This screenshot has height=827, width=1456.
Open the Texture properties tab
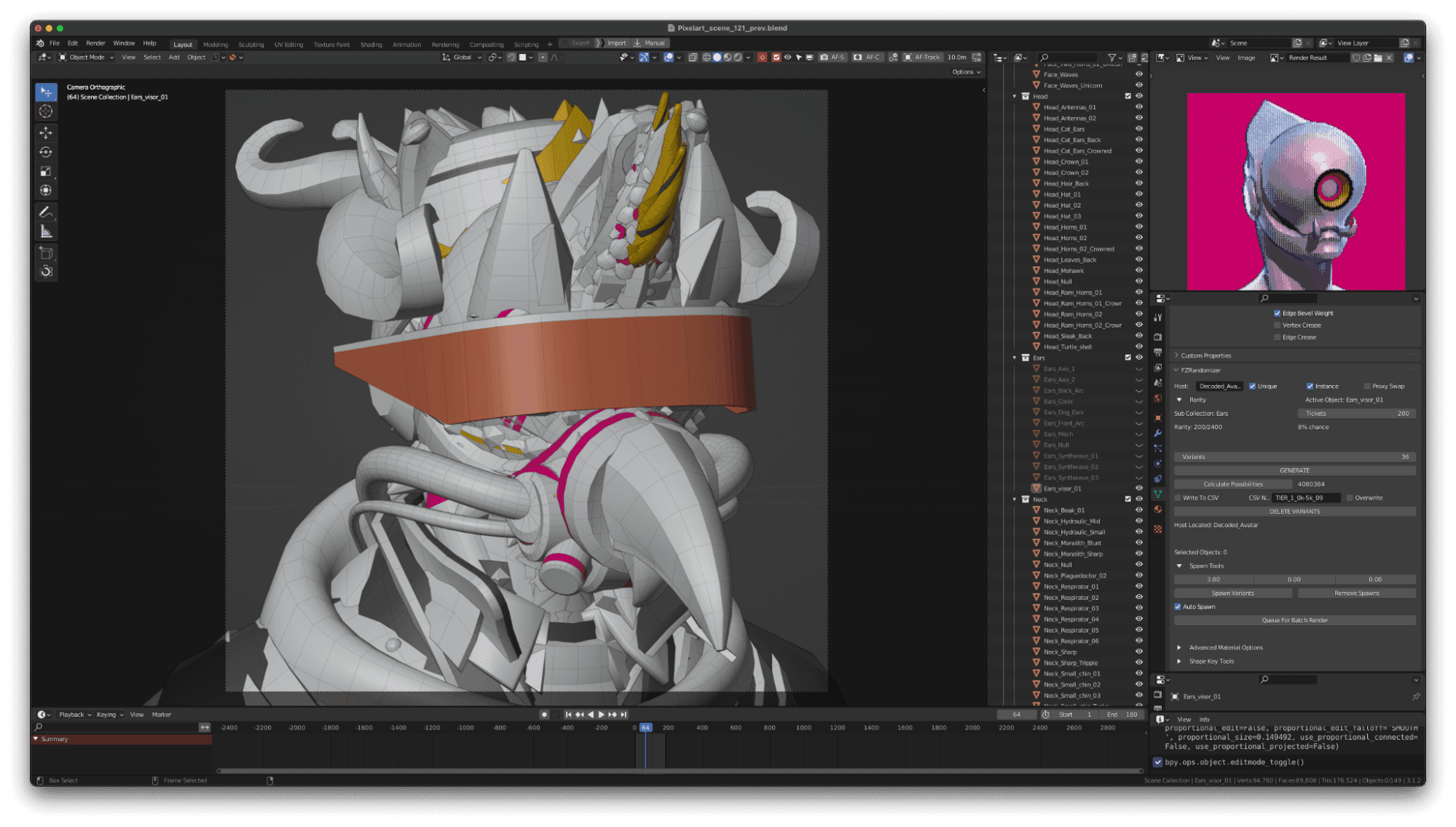[x=1158, y=529]
